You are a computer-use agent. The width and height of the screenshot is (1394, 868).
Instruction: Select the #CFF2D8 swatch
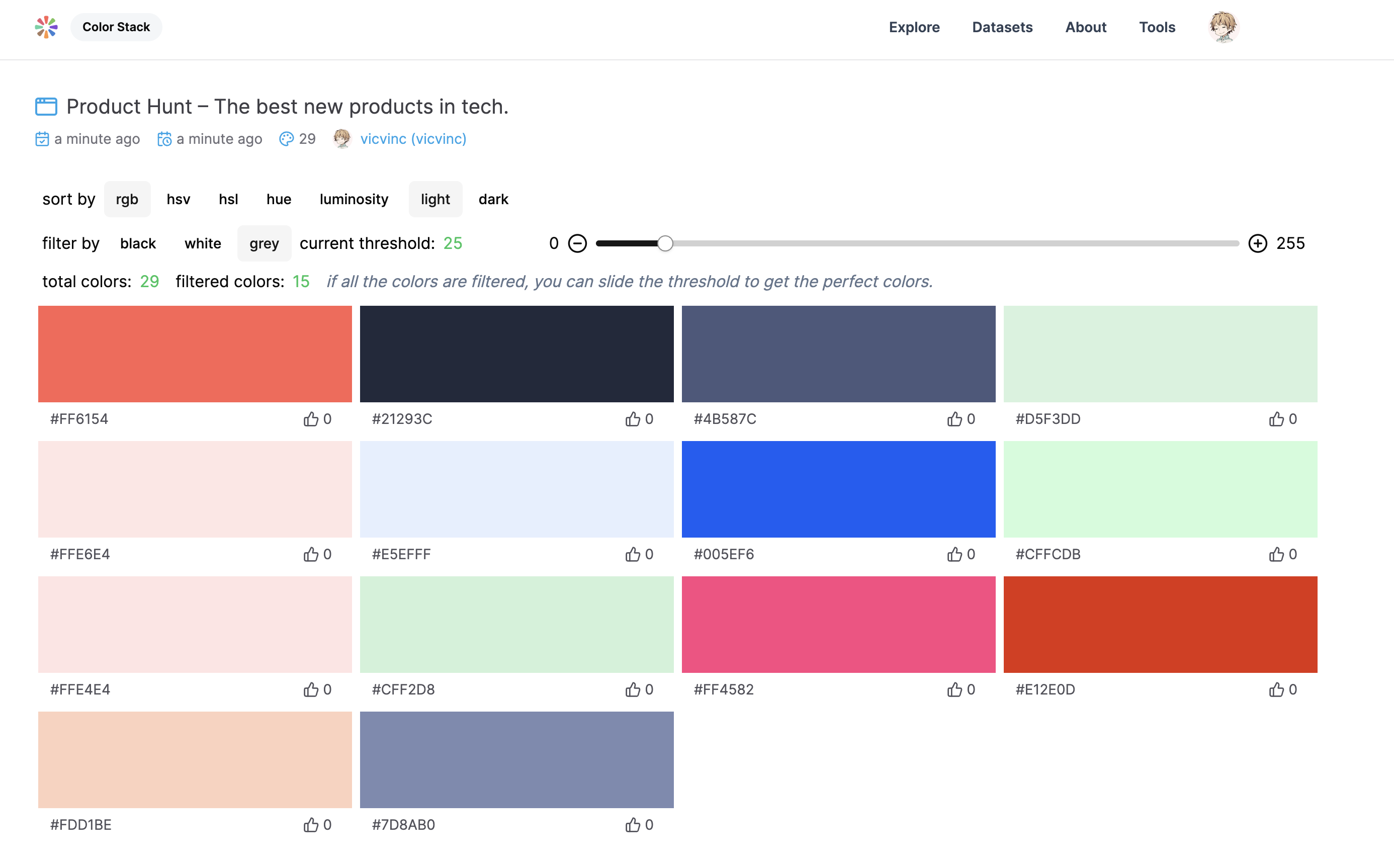(x=517, y=625)
